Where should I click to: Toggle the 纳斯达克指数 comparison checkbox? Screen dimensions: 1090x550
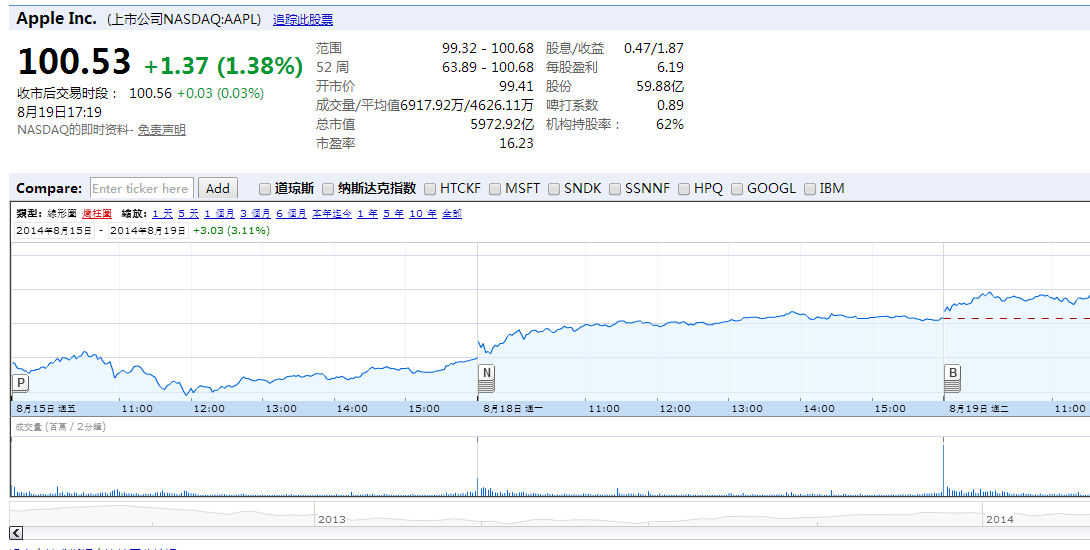[x=328, y=188]
